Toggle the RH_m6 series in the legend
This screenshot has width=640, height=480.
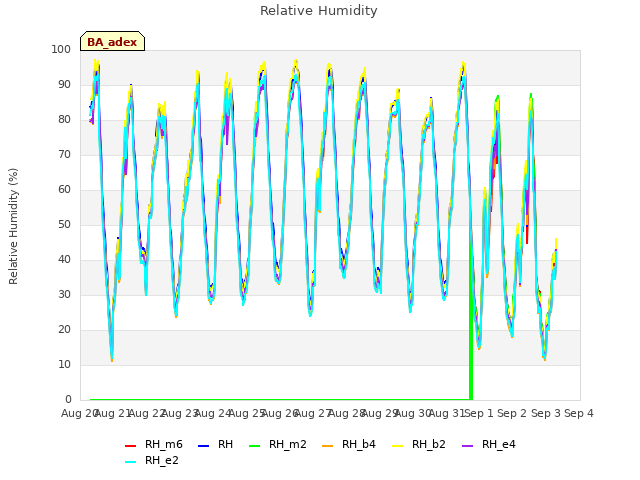(x=153, y=444)
